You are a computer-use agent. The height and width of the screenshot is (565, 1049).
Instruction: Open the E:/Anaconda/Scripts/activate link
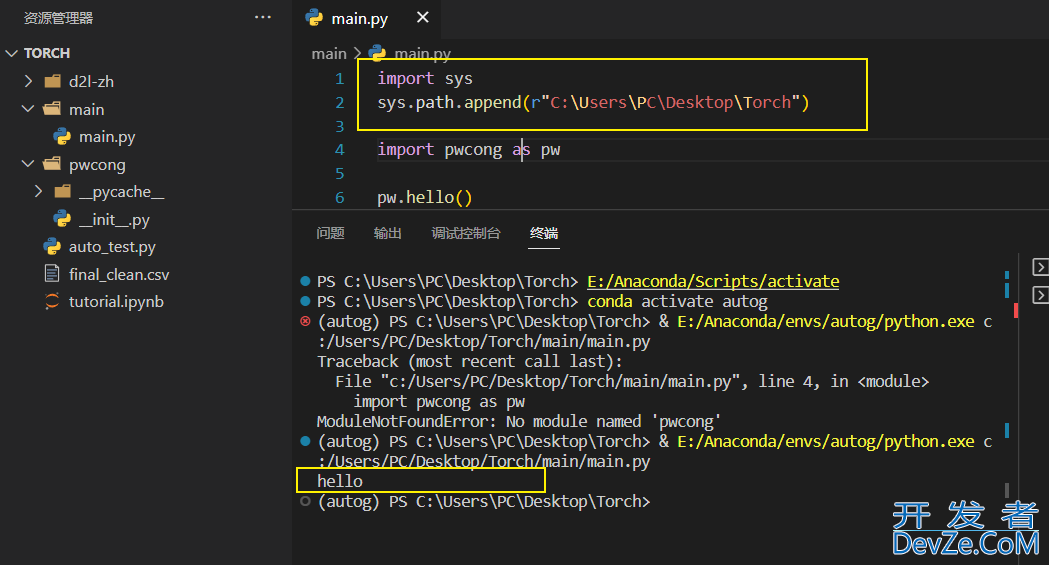(x=713, y=281)
